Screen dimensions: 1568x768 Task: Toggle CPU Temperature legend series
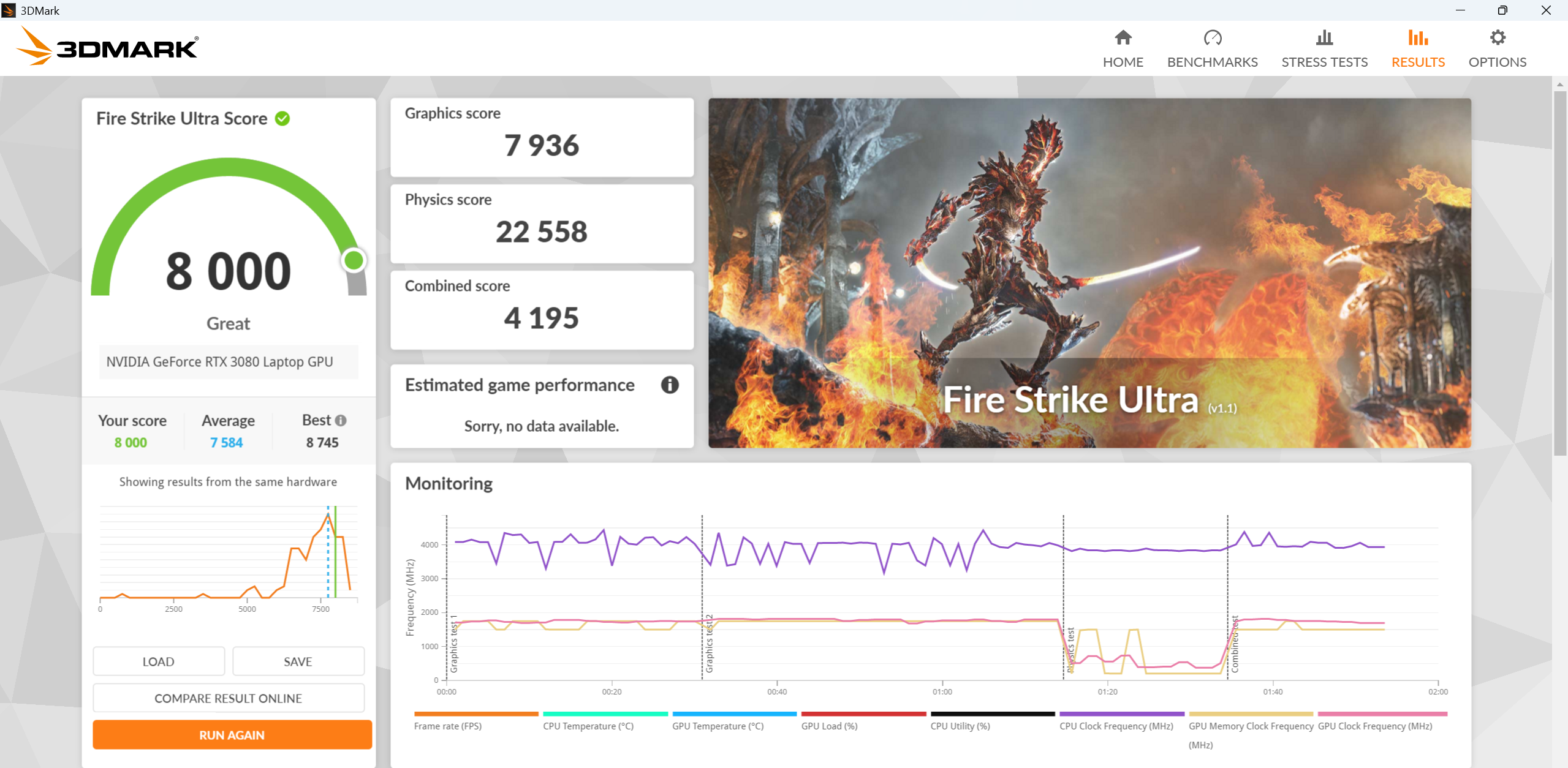588,726
